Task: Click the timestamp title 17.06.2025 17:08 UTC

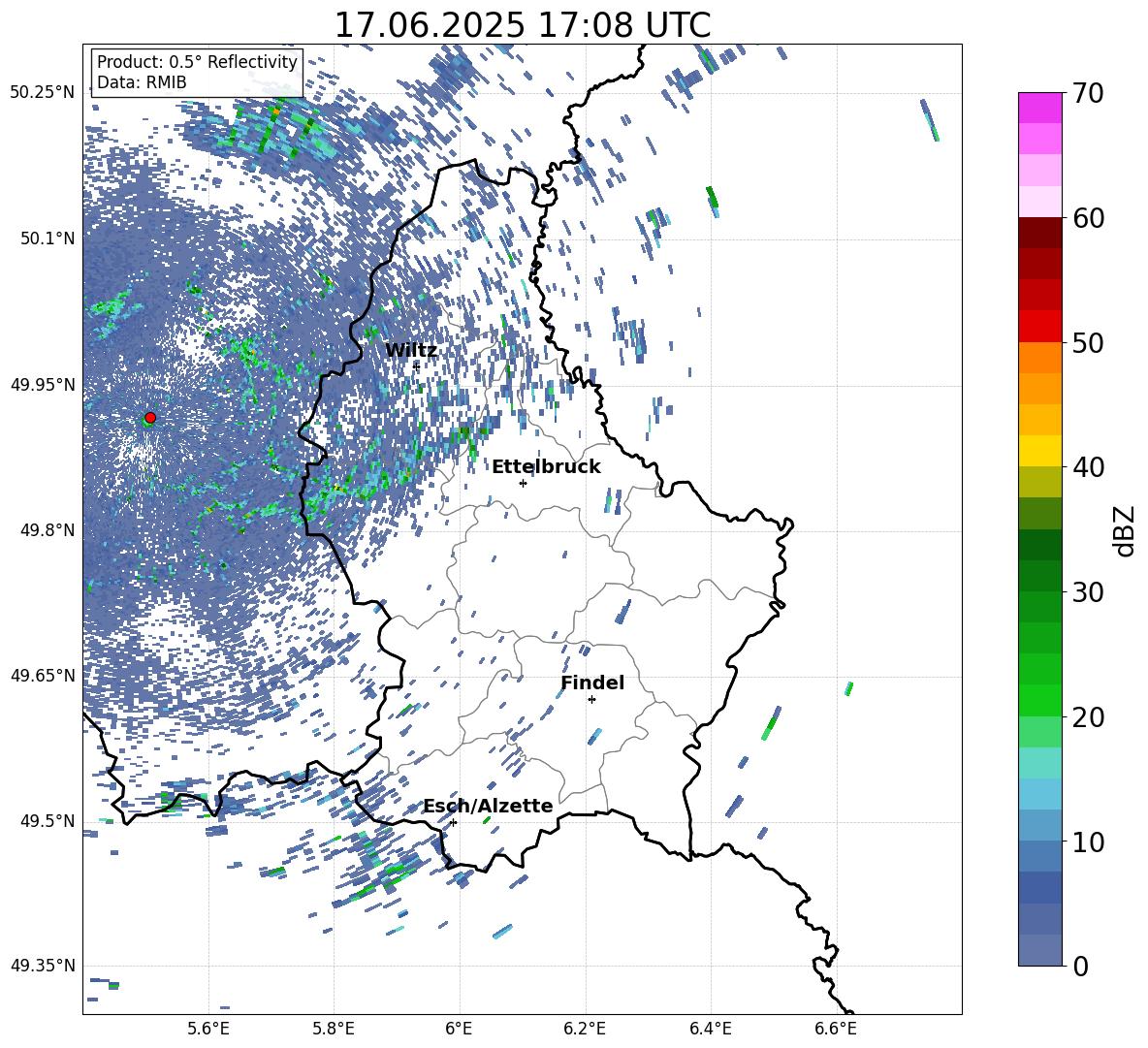Action: [523, 25]
